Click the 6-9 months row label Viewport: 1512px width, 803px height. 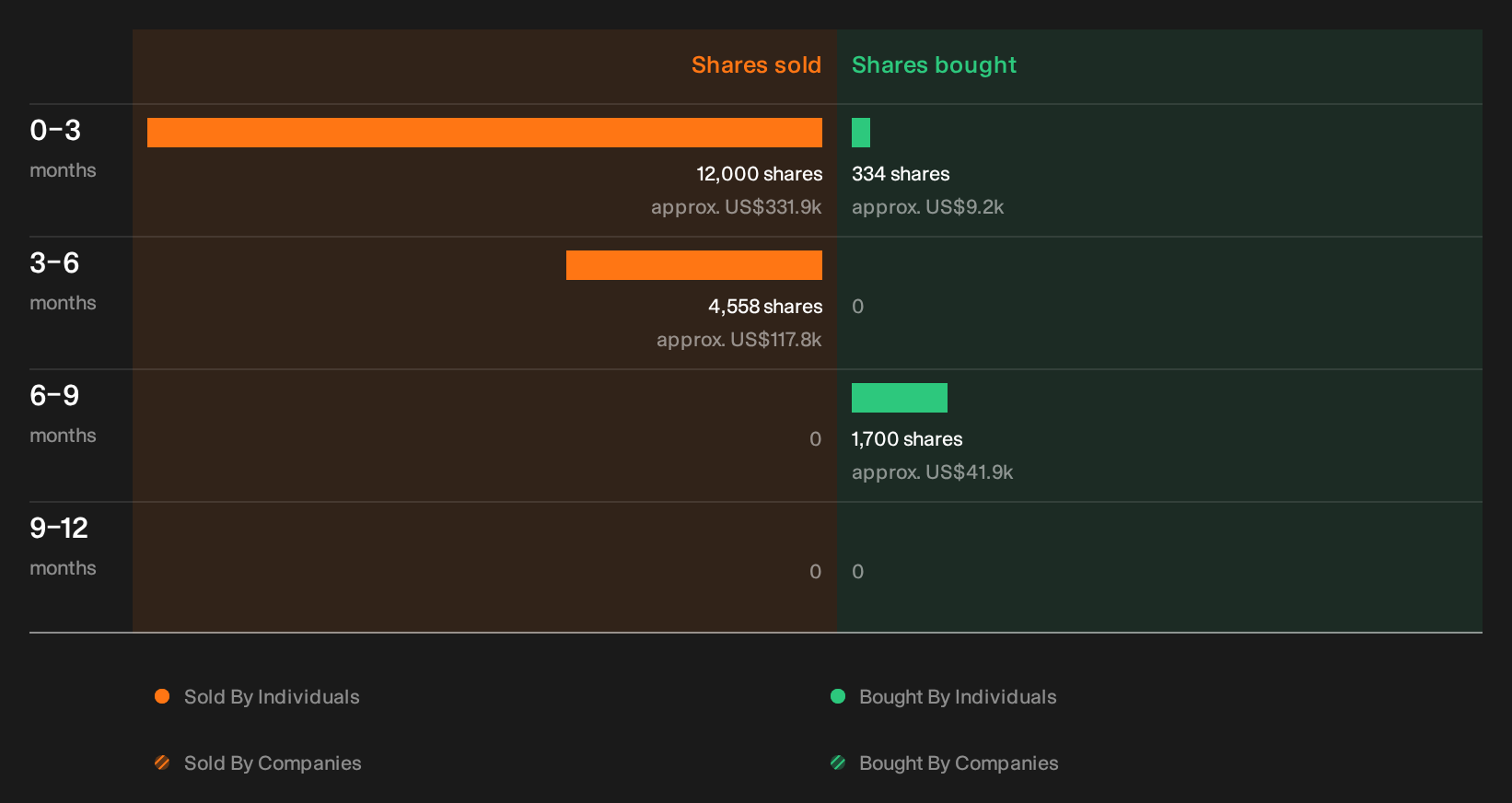tap(63, 414)
